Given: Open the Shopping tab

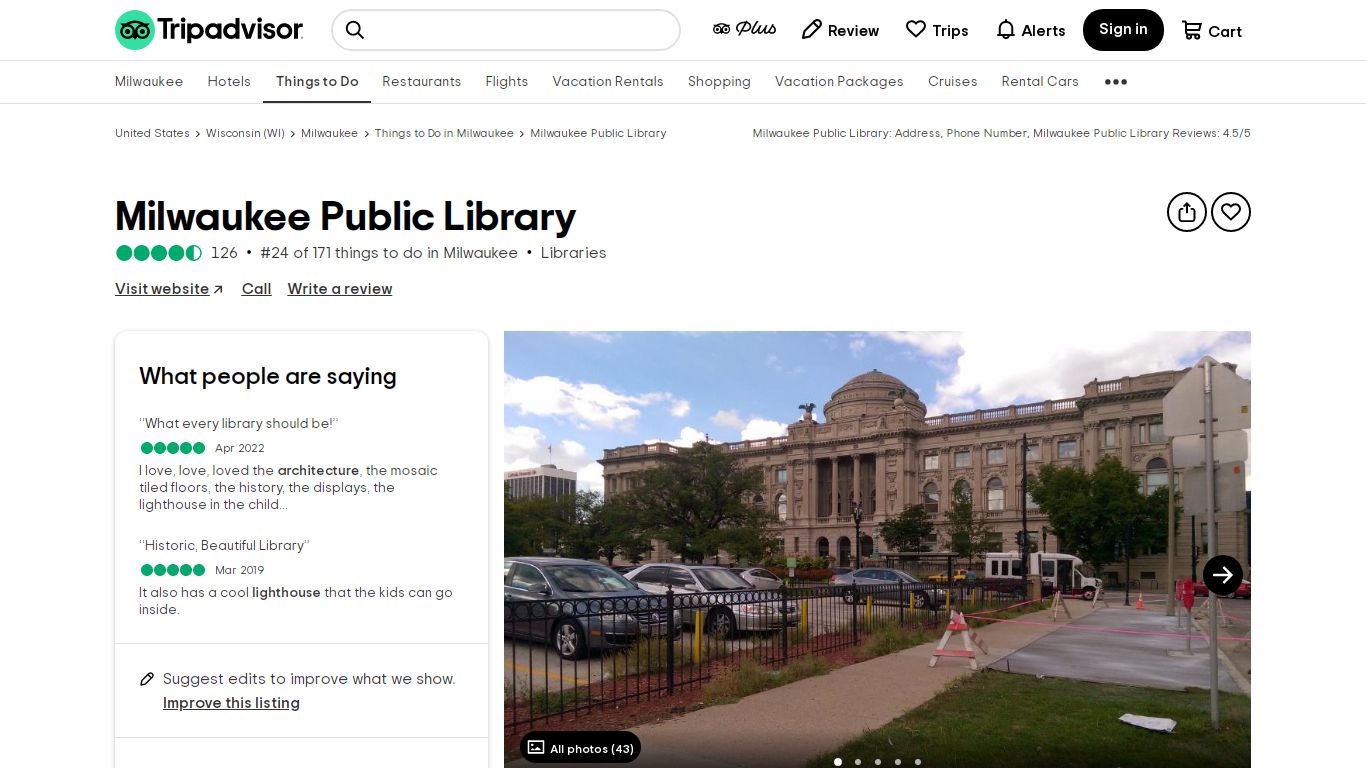Looking at the screenshot, I should click(x=719, y=82).
